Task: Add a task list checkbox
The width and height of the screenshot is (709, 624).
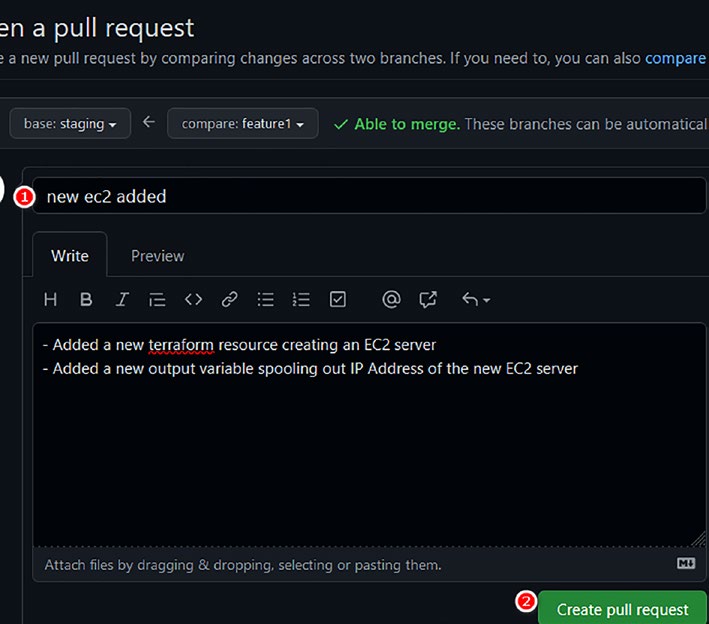Action: (338, 299)
